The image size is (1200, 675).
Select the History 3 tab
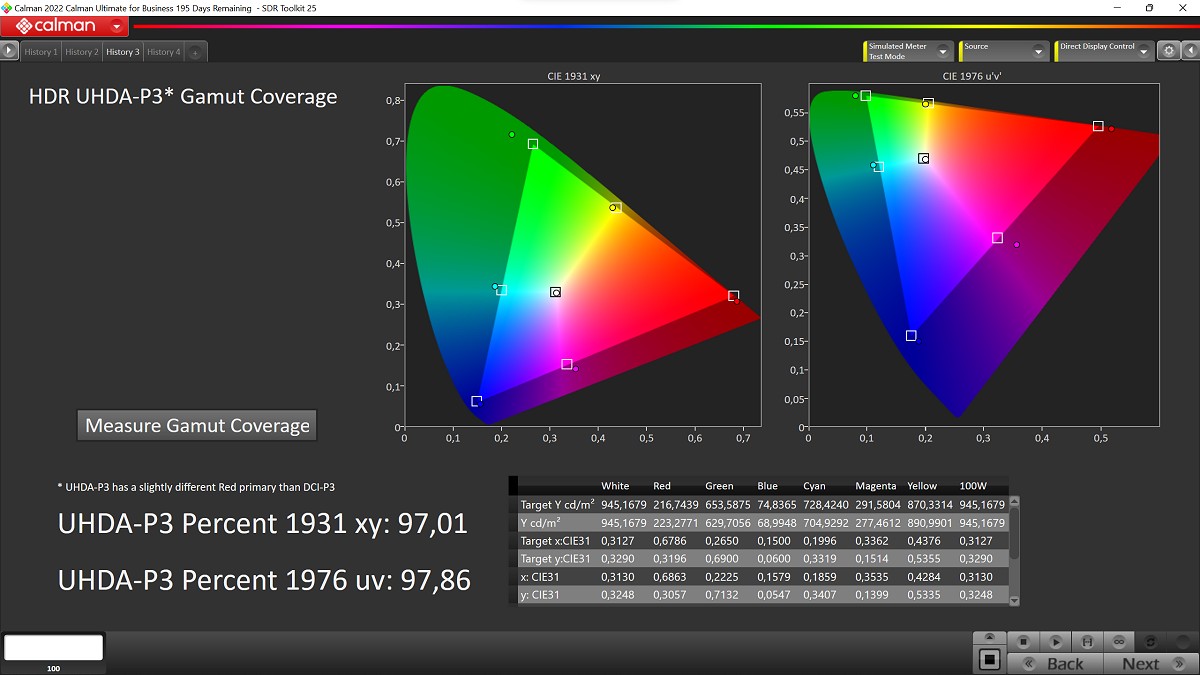point(123,52)
